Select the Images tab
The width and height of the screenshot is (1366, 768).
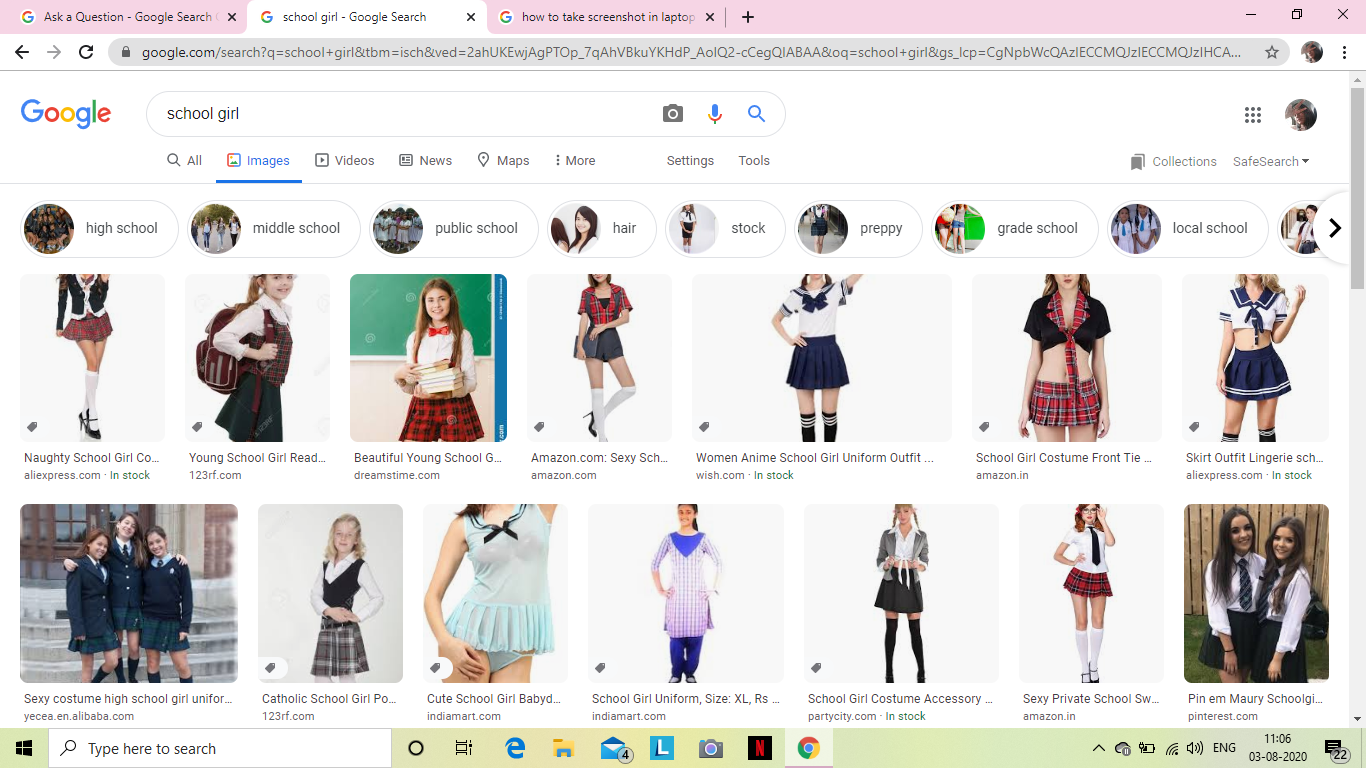(258, 160)
